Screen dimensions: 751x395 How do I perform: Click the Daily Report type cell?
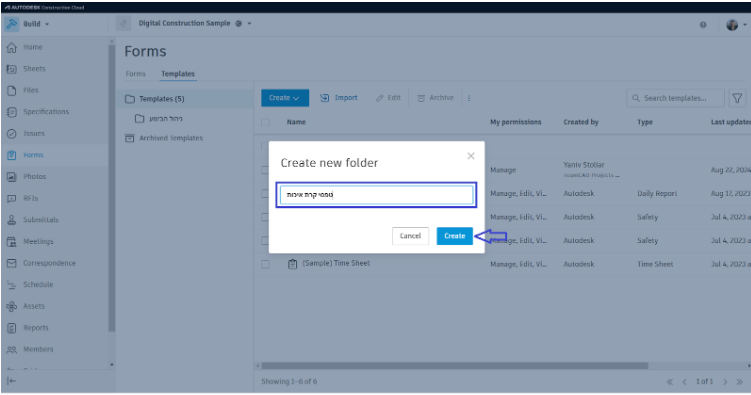point(657,193)
